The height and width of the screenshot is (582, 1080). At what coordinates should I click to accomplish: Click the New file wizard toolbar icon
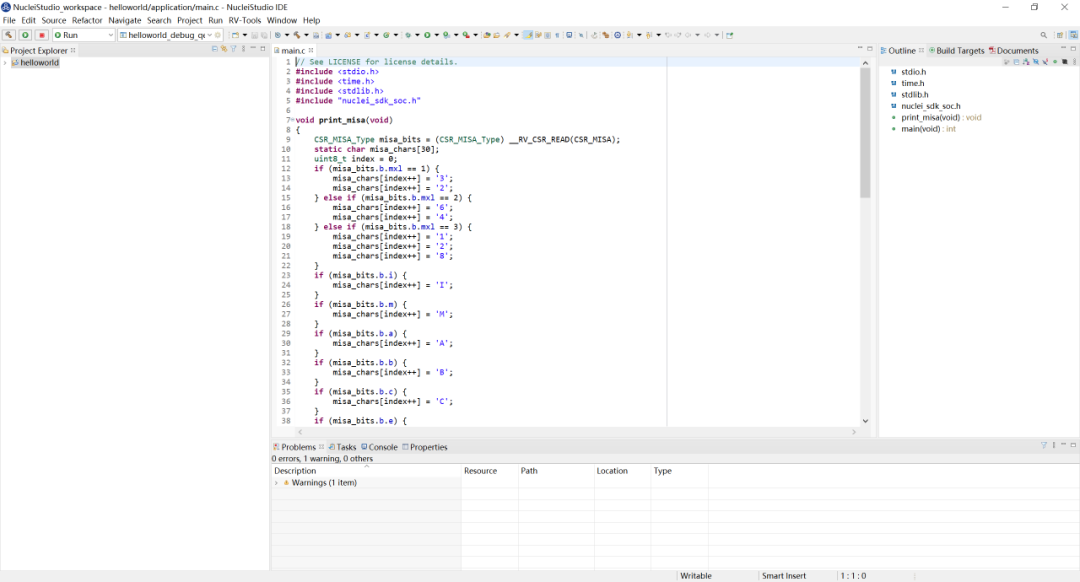click(x=236, y=35)
